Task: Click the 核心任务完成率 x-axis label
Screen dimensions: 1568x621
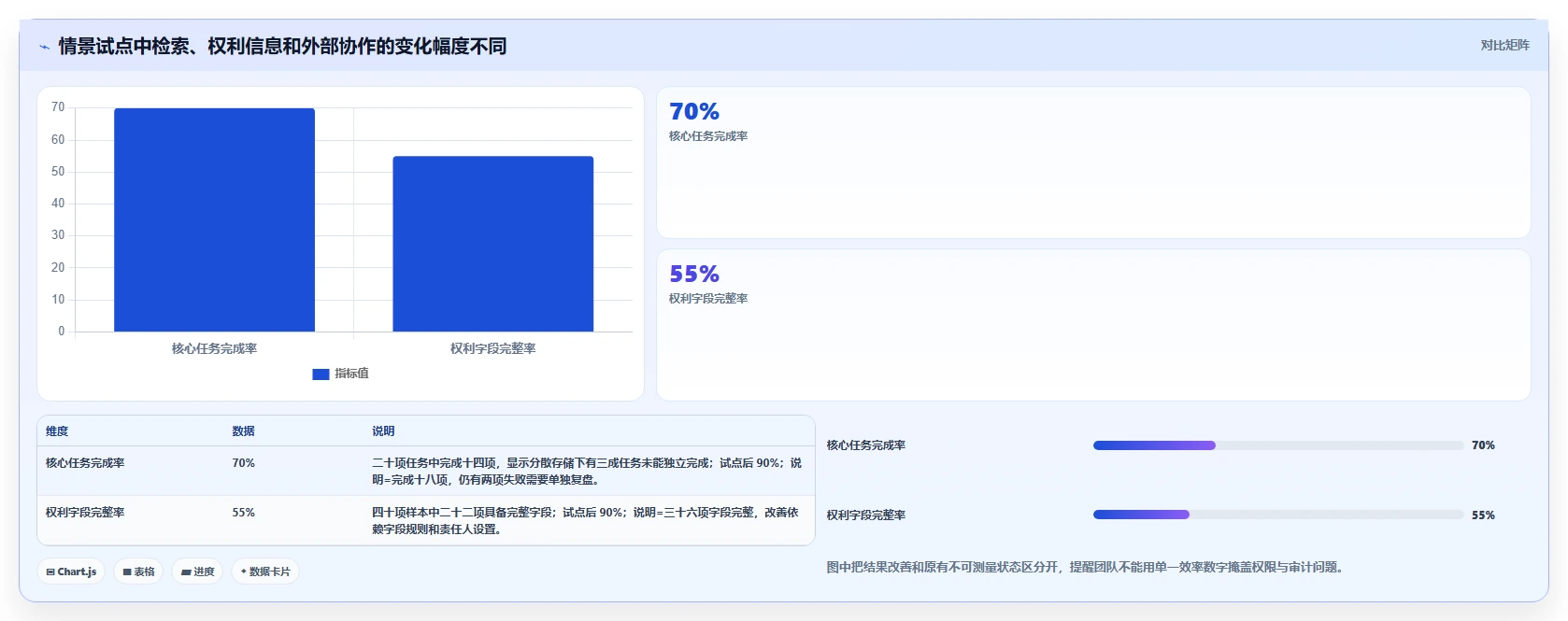Action: pyautogui.click(x=214, y=348)
